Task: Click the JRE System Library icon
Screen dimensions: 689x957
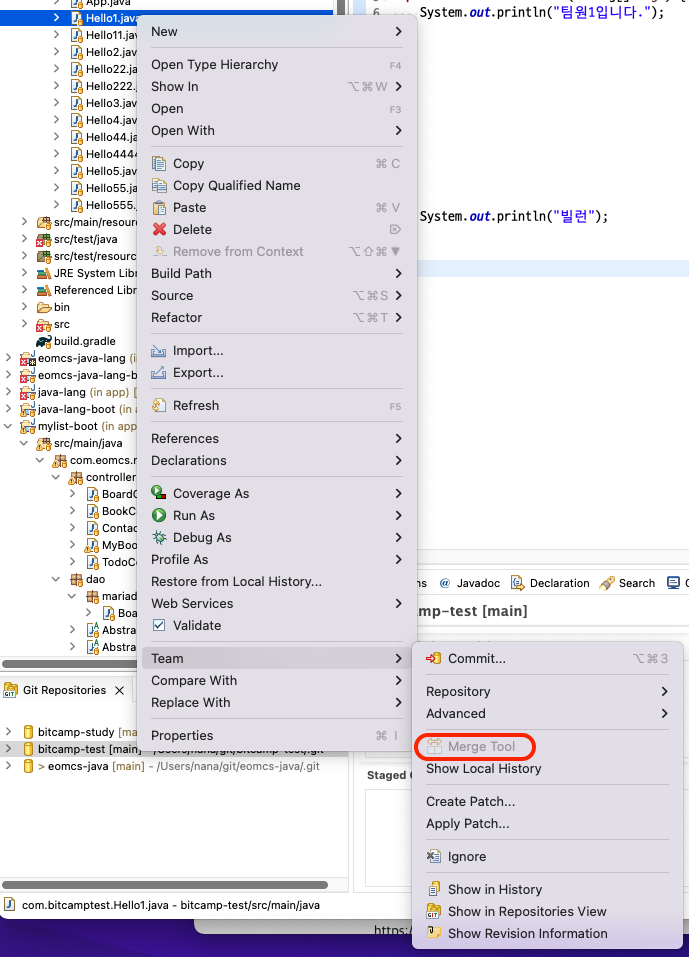Action: (43, 273)
